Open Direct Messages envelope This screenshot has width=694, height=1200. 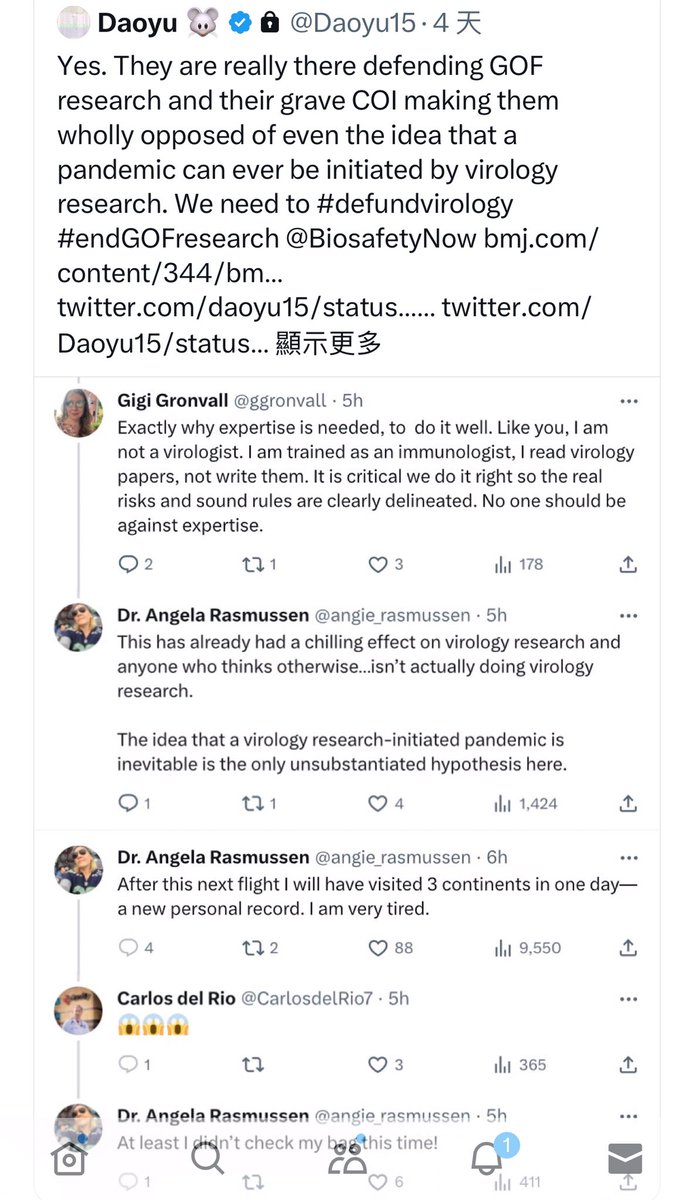click(625, 1159)
